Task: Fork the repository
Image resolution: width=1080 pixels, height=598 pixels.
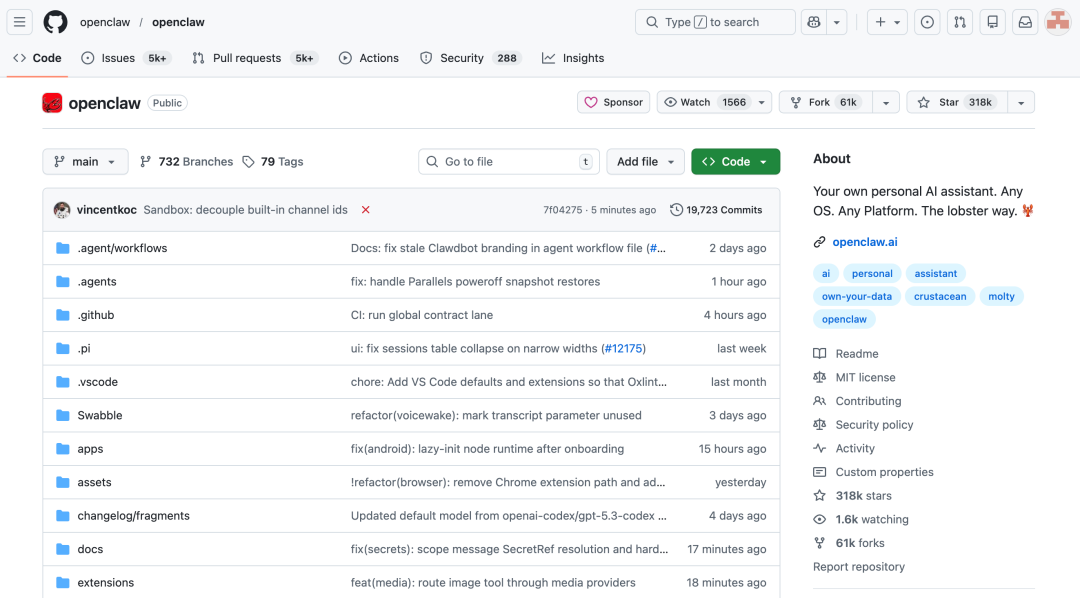Action: pos(826,102)
